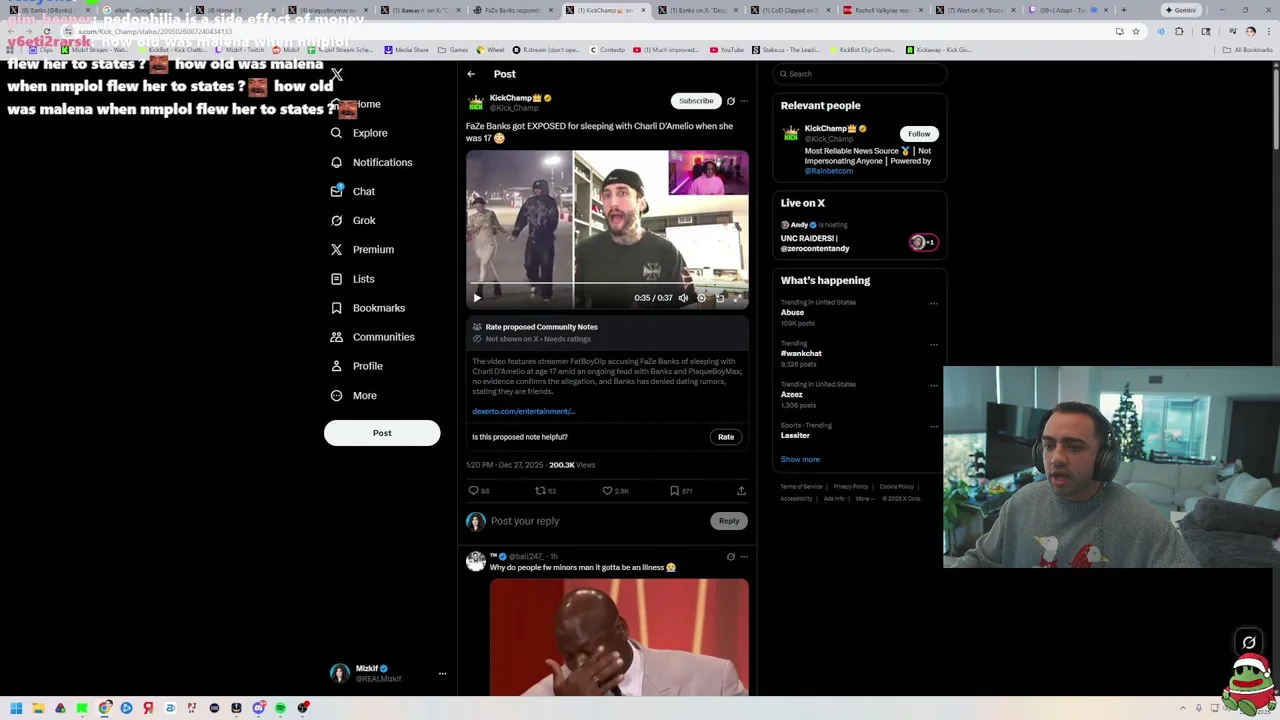This screenshot has width=1280, height=720.
Task: Open Mizkif account switcher menu
Action: point(442,674)
